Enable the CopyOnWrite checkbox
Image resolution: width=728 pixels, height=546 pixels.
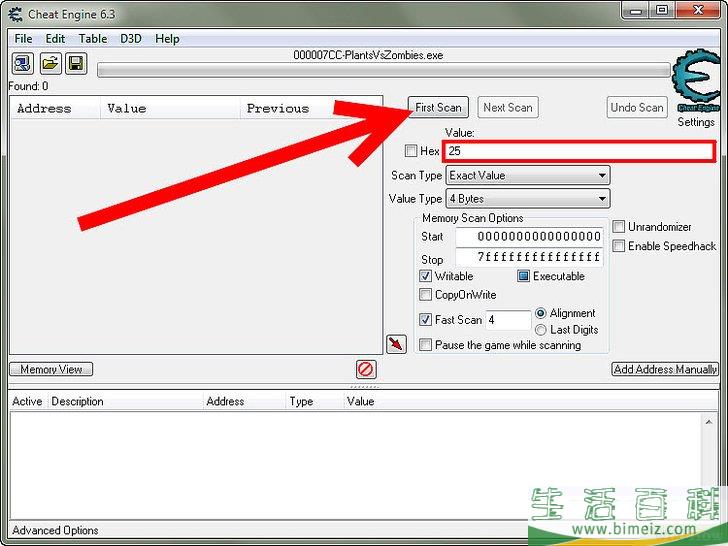point(425,294)
